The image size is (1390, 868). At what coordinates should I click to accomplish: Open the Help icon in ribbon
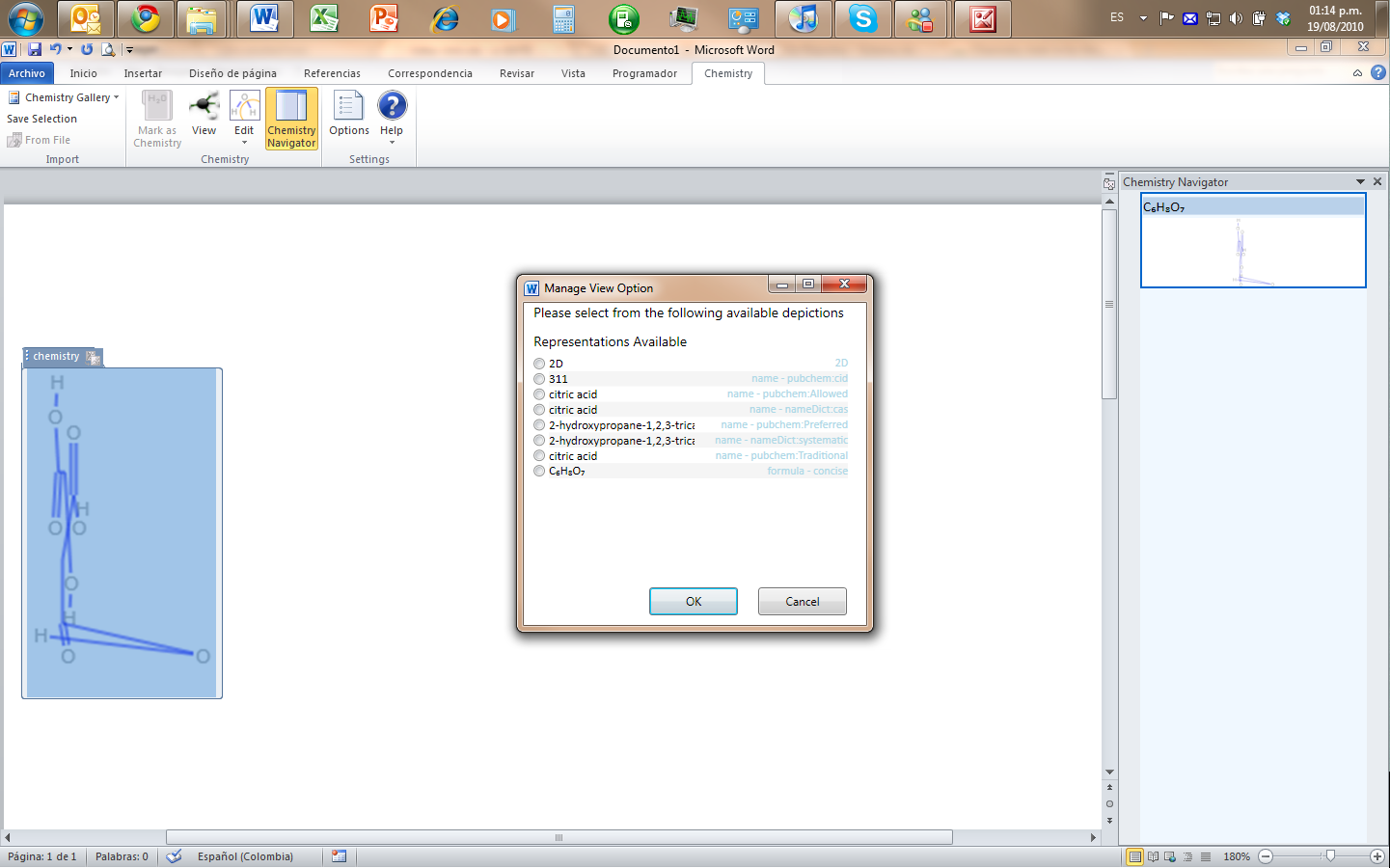pyautogui.click(x=392, y=115)
